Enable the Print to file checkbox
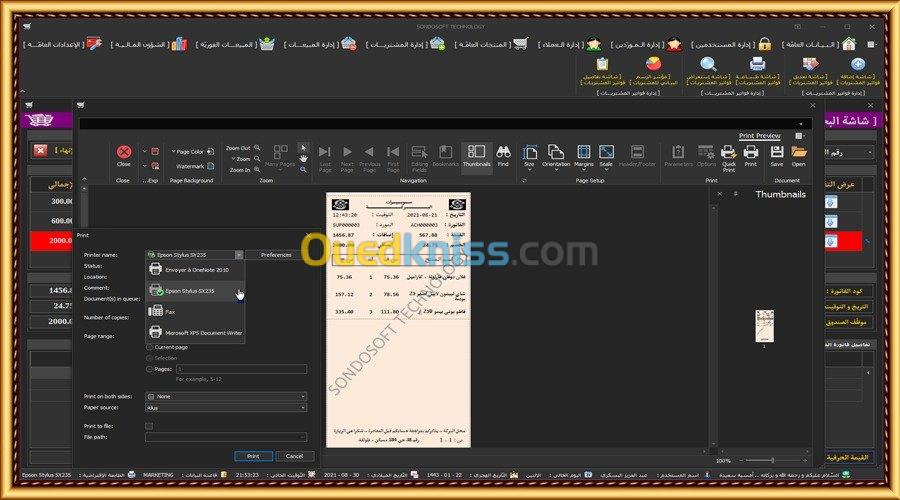The height and width of the screenshot is (500, 900). pyautogui.click(x=149, y=426)
